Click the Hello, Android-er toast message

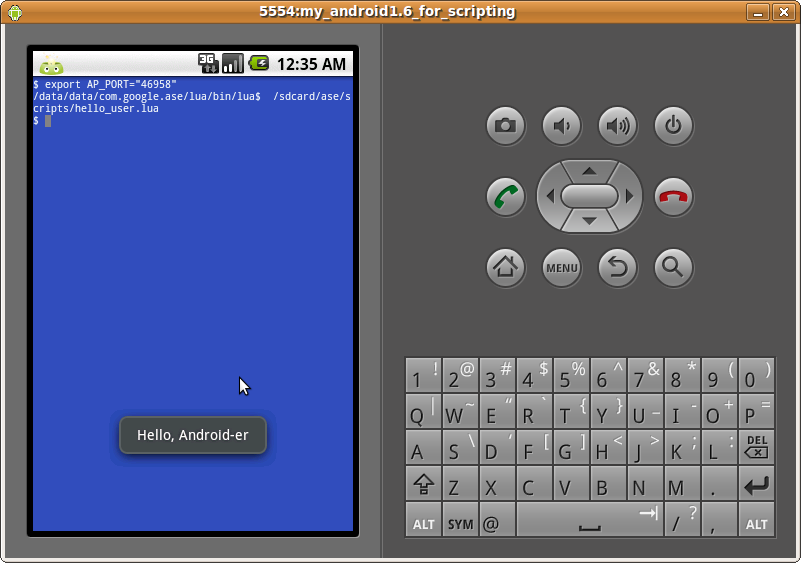pyautogui.click(x=193, y=435)
